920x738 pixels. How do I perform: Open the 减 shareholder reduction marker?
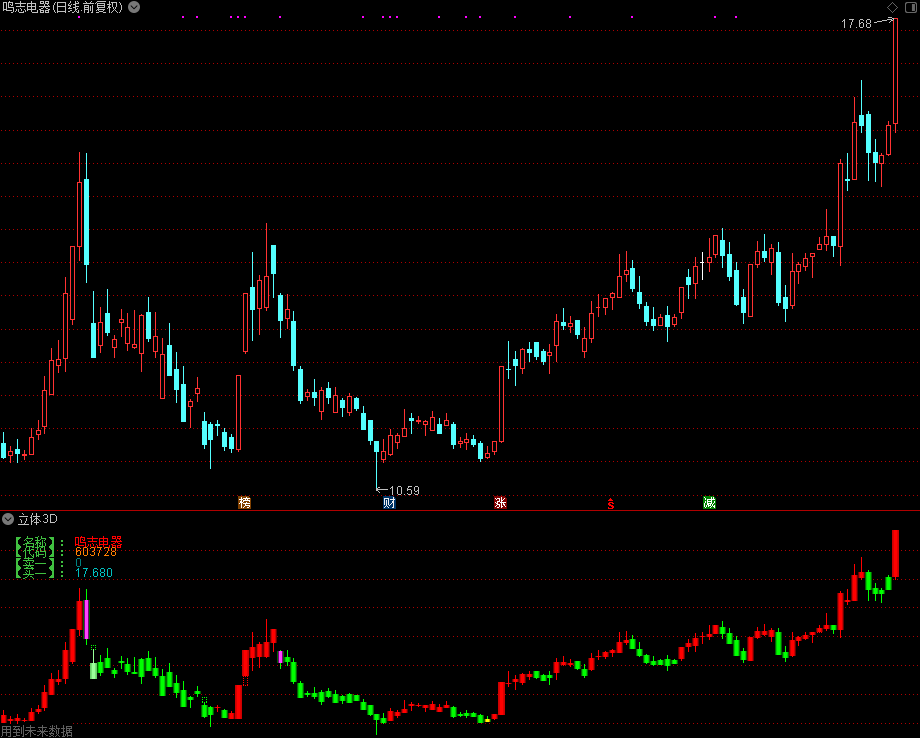point(709,502)
